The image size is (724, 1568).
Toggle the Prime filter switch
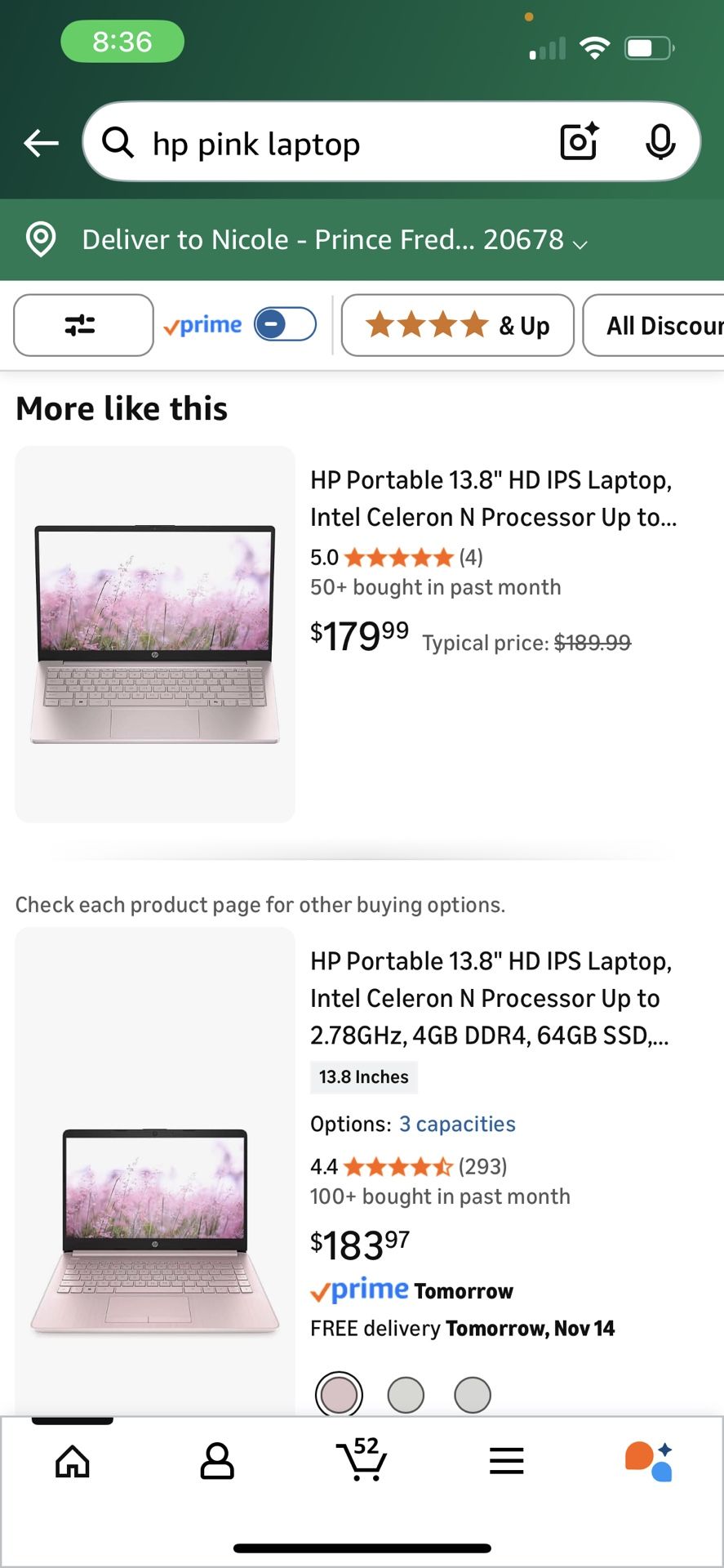(x=285, y=325)
